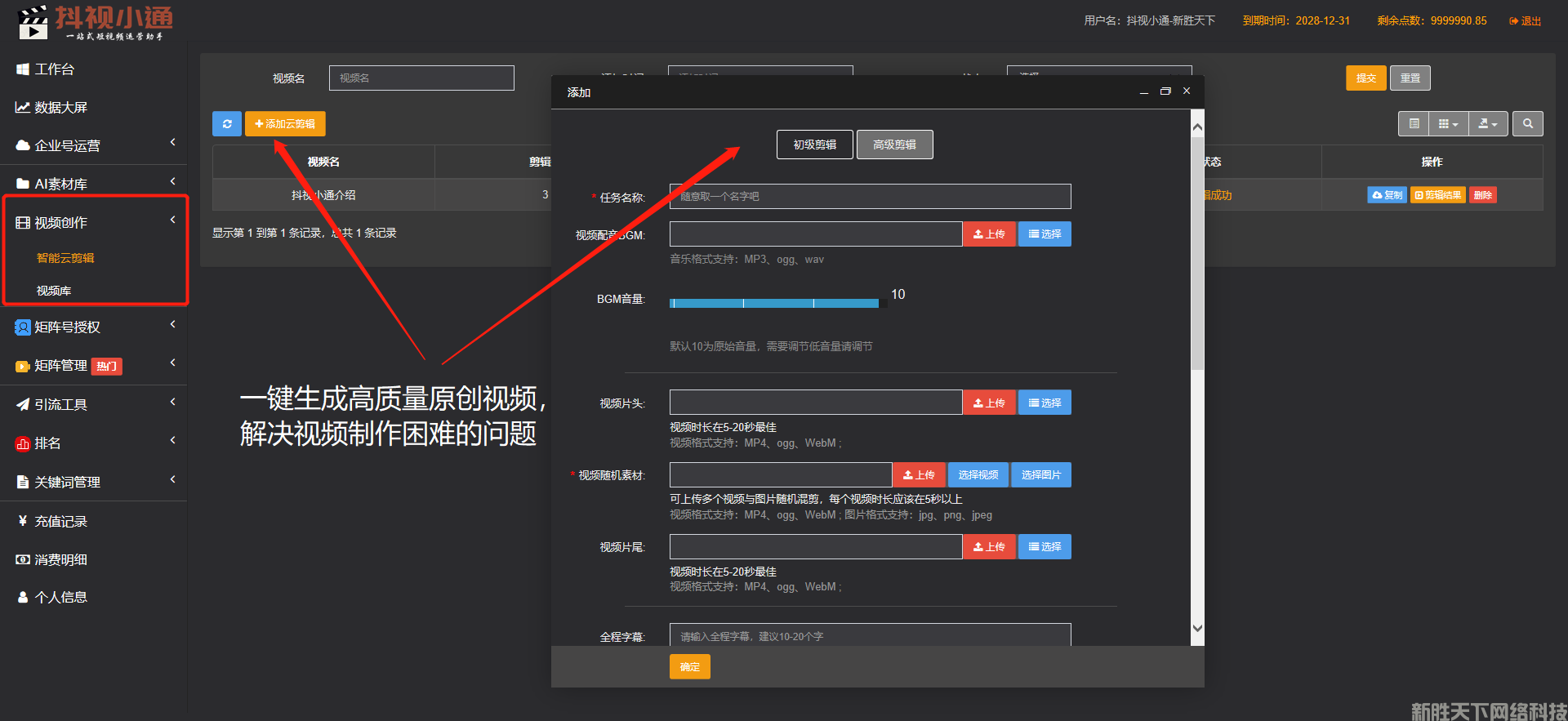This screenshot has height=721, width=1568.
Task: Open the export data dropdown
Action: click(1488, 124)
